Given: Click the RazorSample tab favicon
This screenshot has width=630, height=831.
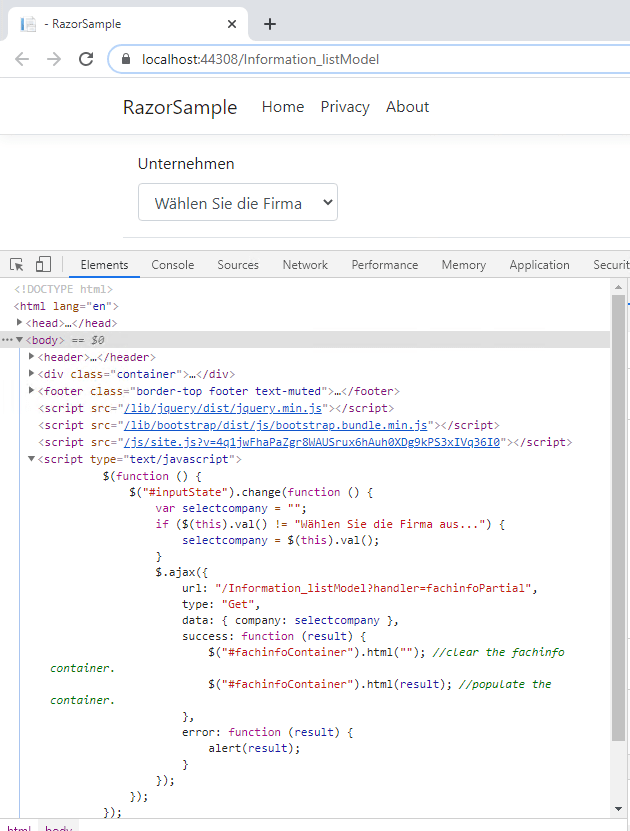Looking at the screenshot, I should click(28, 24).
